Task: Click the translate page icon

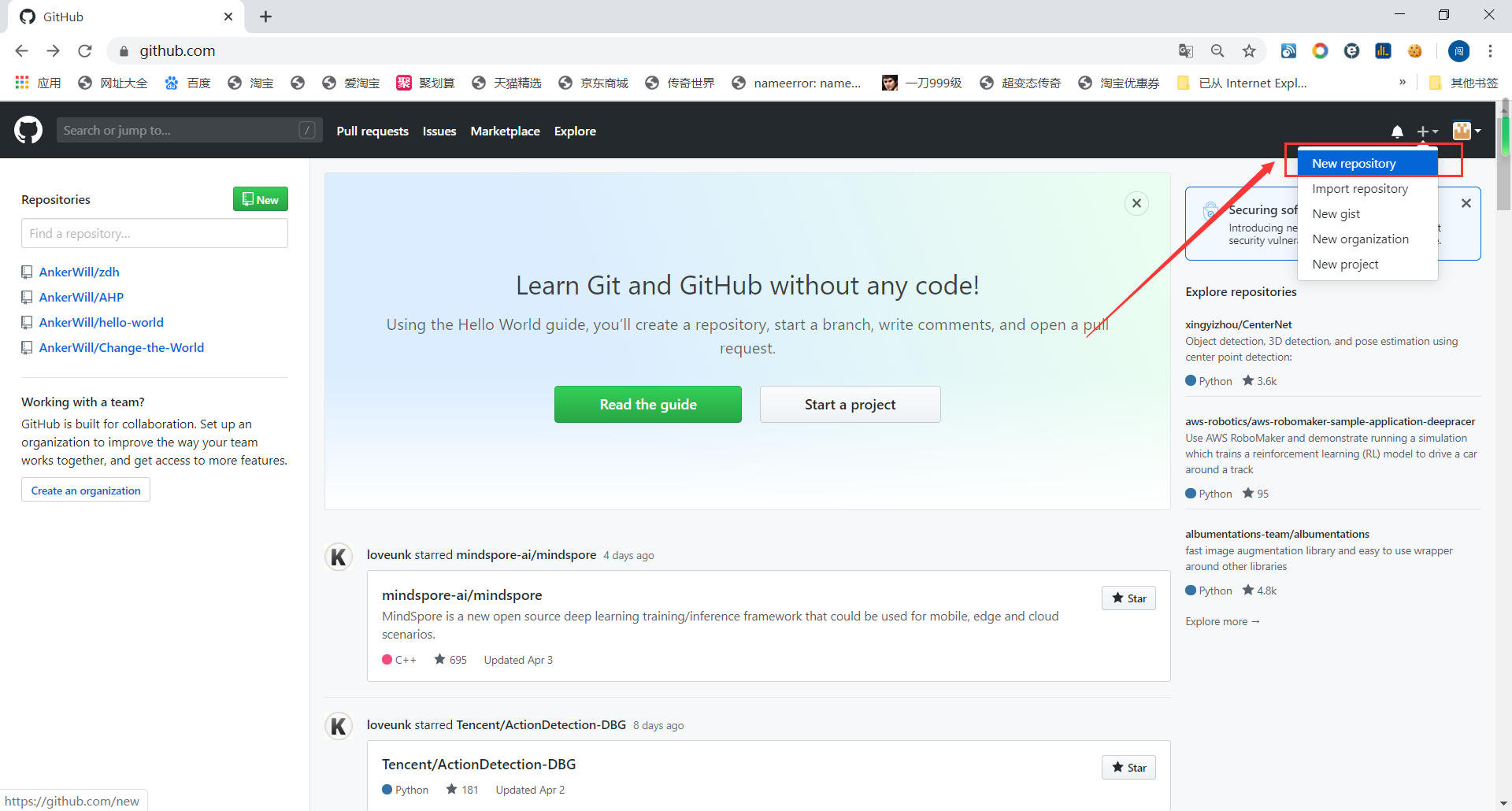Action: (1186, 50)
